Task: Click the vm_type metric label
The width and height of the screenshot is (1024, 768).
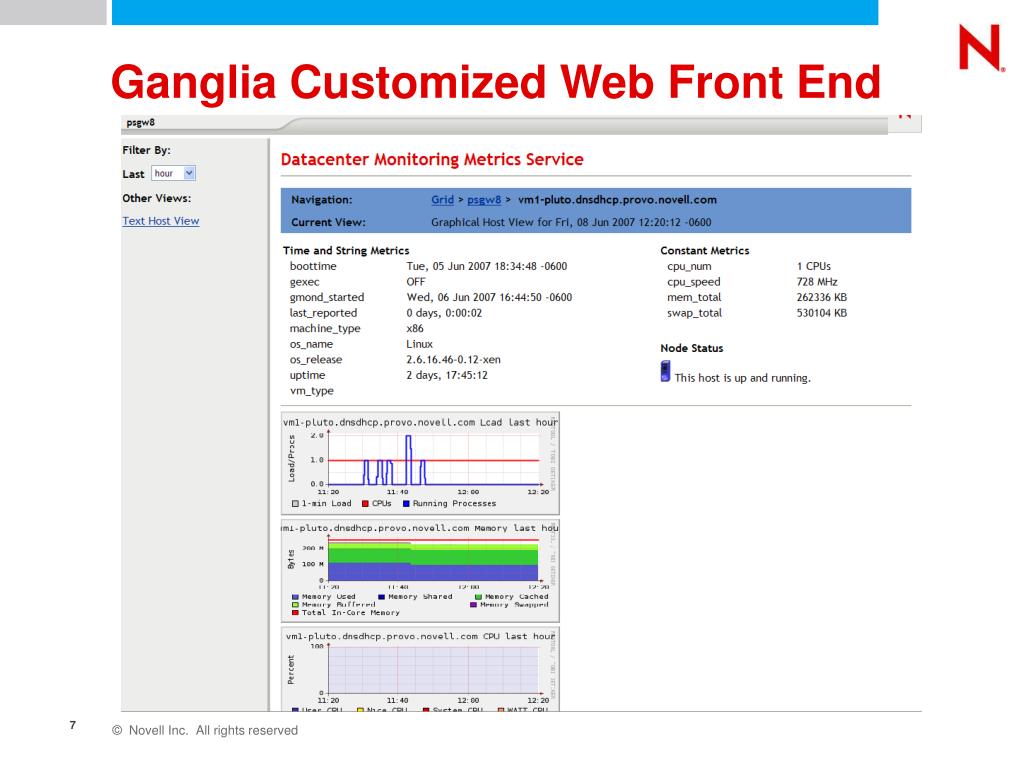Action: (312, 391)
